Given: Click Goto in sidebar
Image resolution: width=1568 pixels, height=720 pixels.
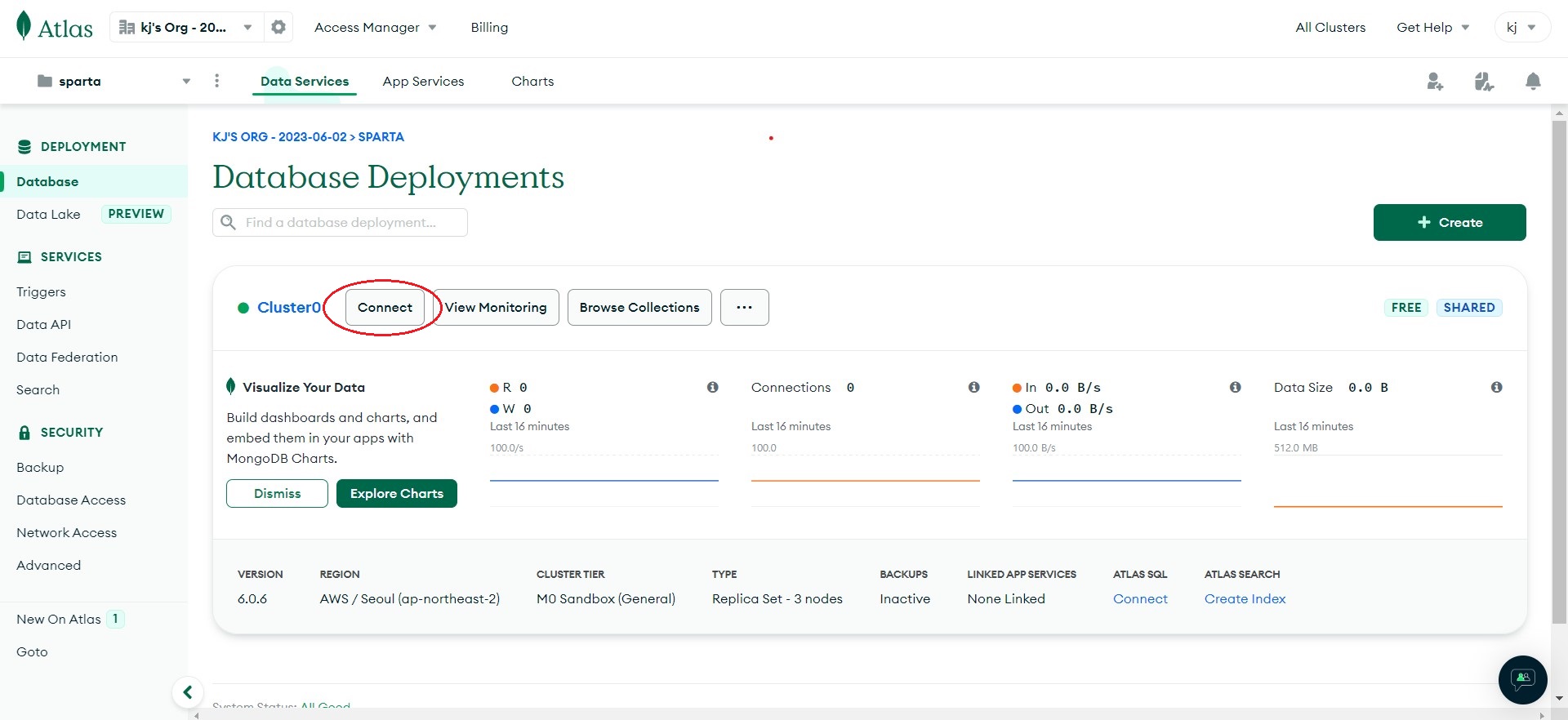Looking at the screenshot, I should [x=32, y=651].
